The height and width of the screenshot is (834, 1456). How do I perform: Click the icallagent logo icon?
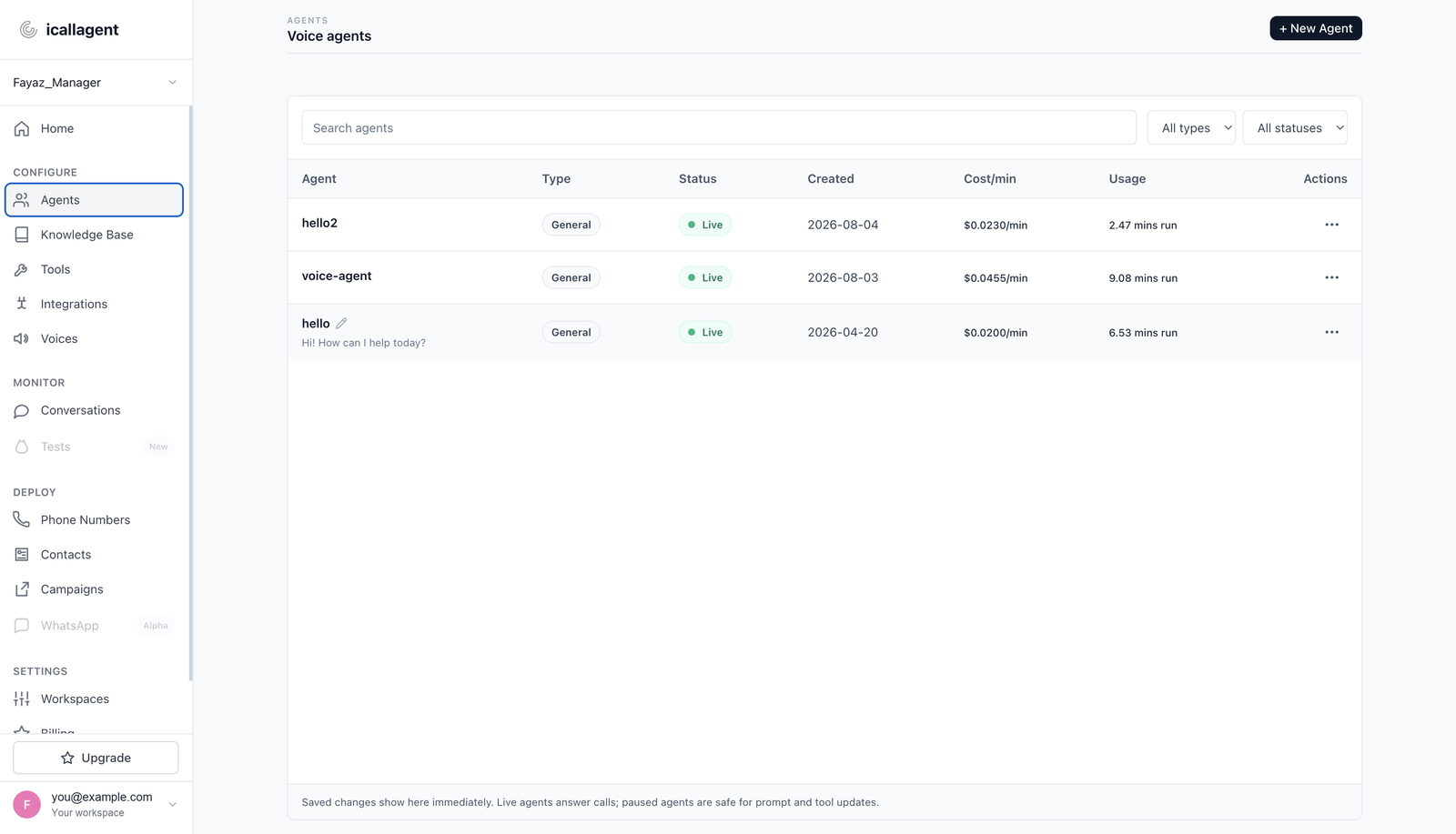(28, 29)
